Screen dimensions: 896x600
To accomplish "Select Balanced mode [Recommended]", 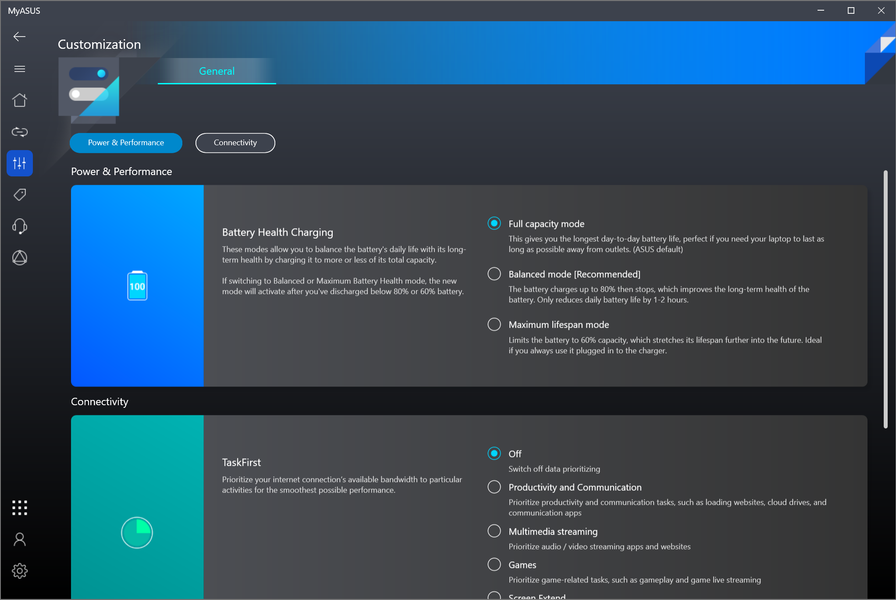I will pyautogui.click(x=494, y=274).
